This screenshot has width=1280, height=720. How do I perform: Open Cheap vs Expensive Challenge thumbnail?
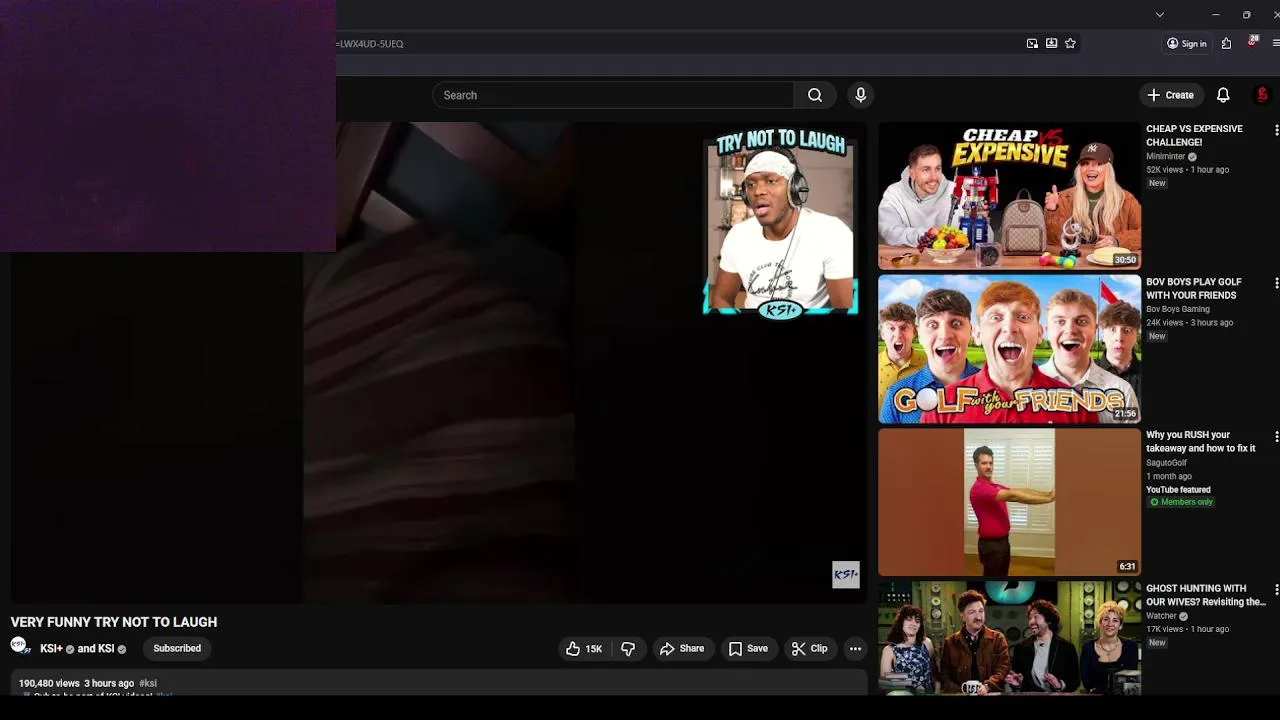click(1009, 196)
